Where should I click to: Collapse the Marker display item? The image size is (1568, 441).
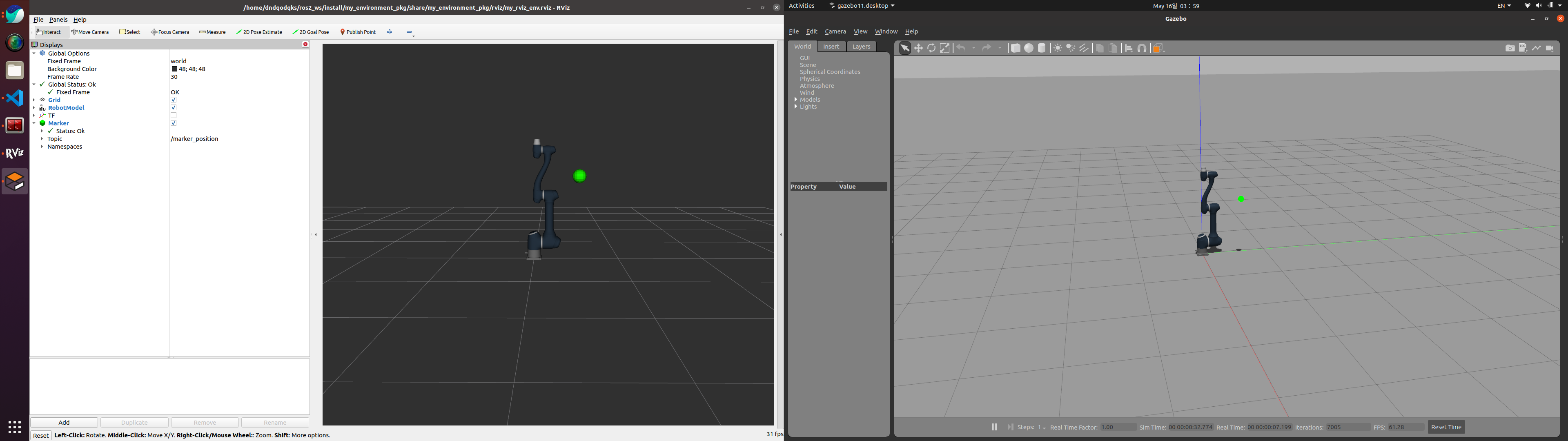click(34, 123)
